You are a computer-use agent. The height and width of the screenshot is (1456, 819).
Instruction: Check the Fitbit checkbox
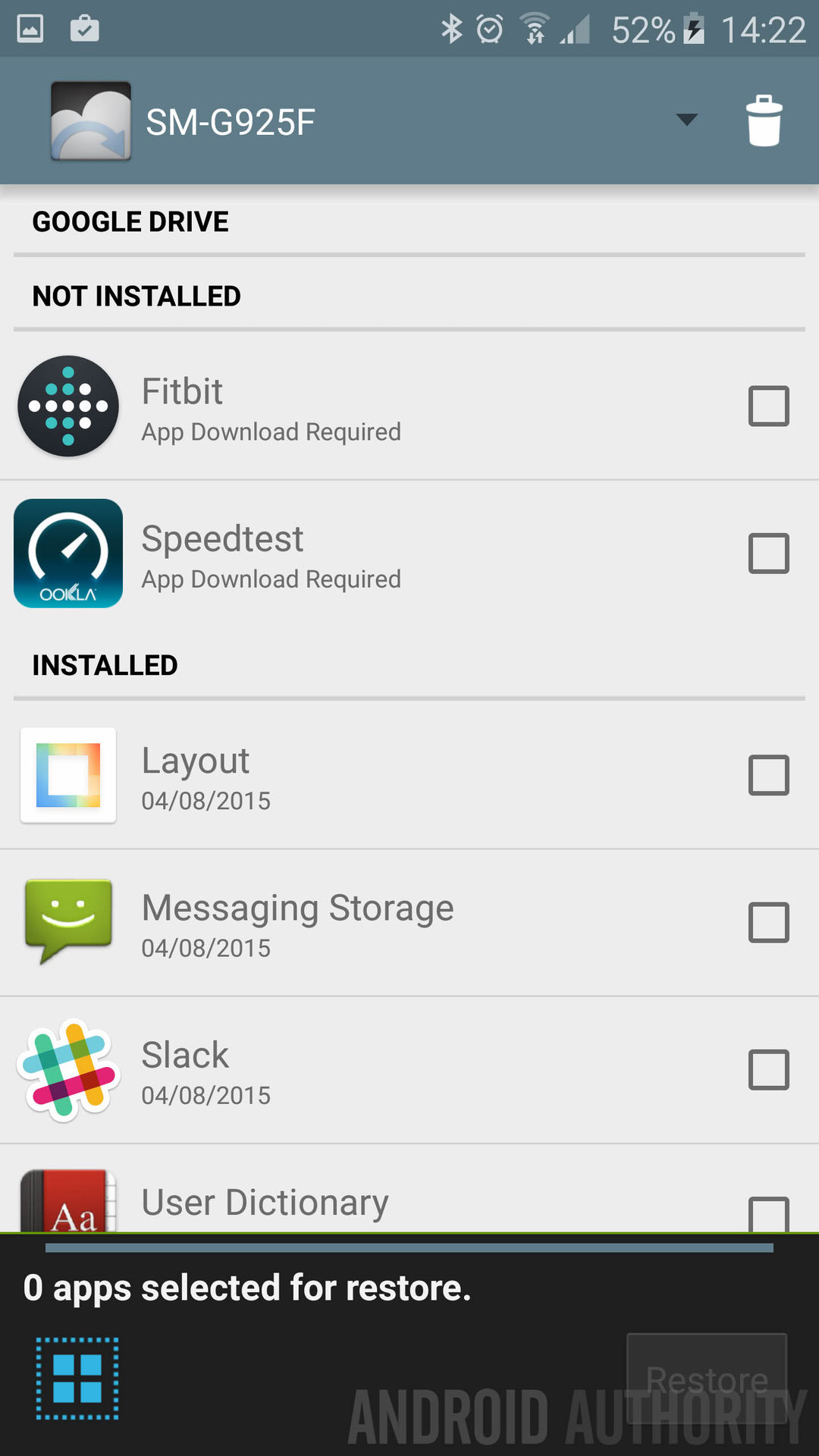[768, 406]
